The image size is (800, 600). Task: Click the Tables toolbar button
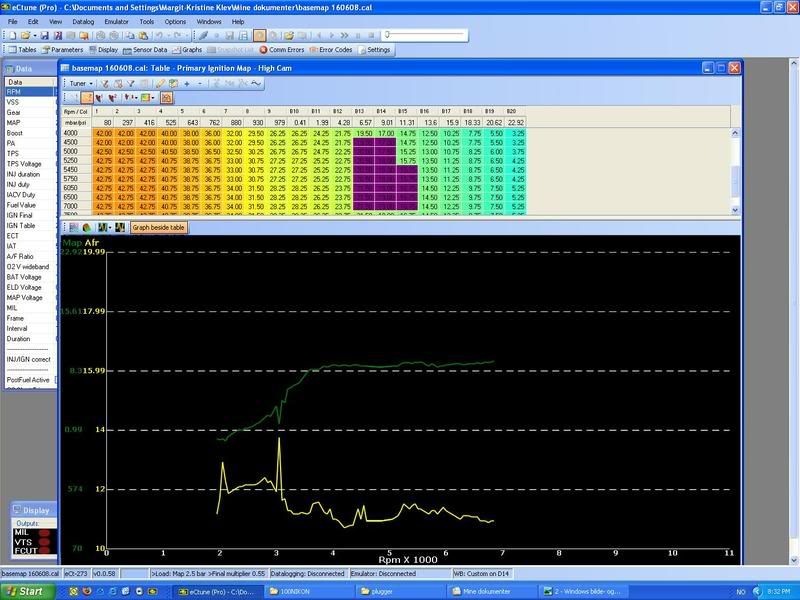pyautogui.click(x=22, y=49)
